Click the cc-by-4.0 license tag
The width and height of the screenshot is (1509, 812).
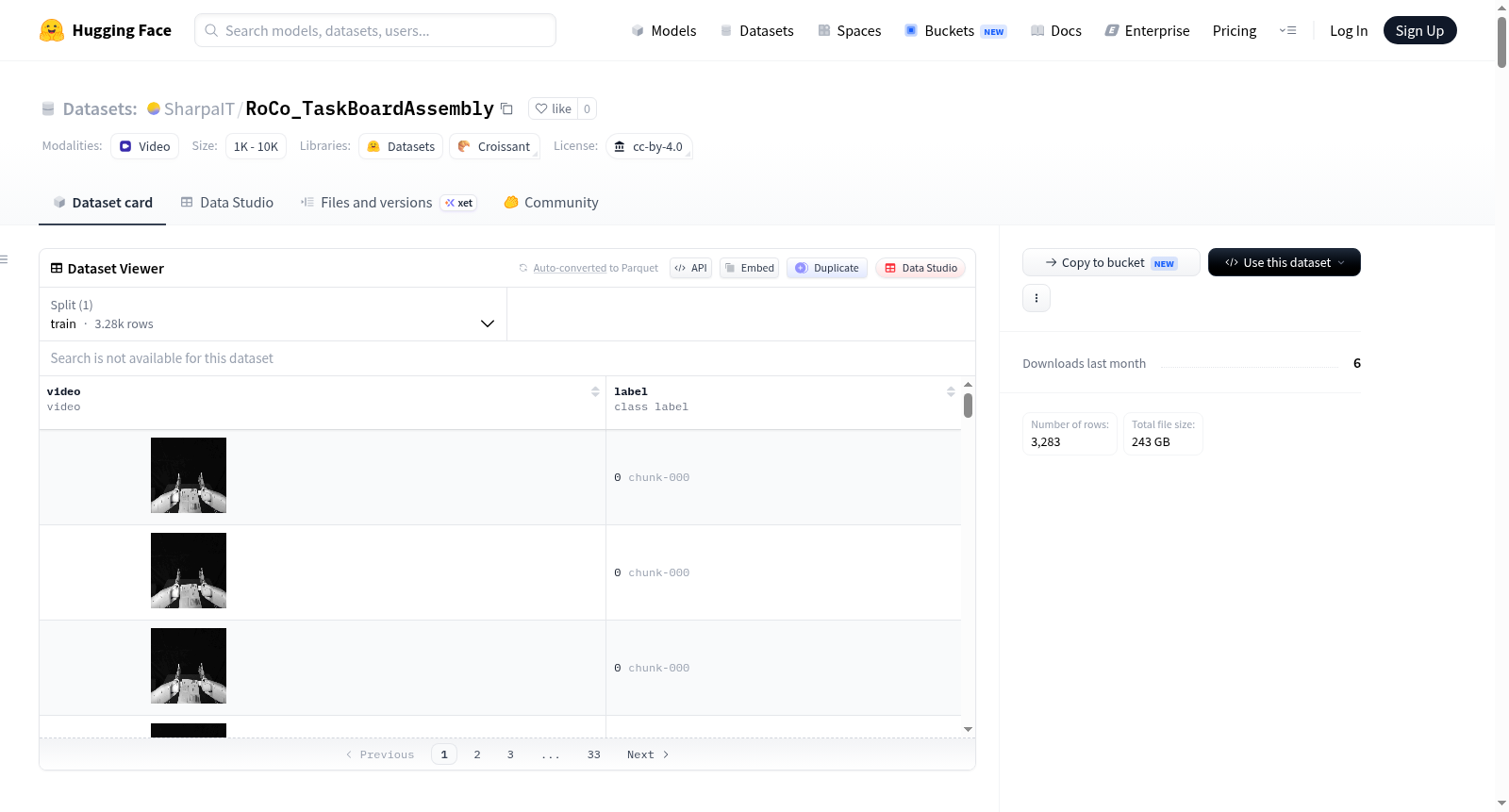[x=649, y=146]
